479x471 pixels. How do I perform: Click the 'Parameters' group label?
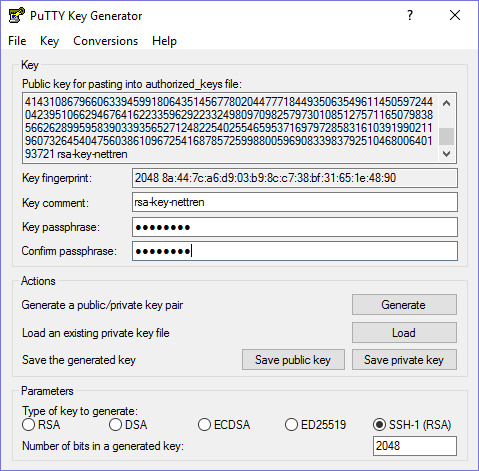(x=47, y=391)
